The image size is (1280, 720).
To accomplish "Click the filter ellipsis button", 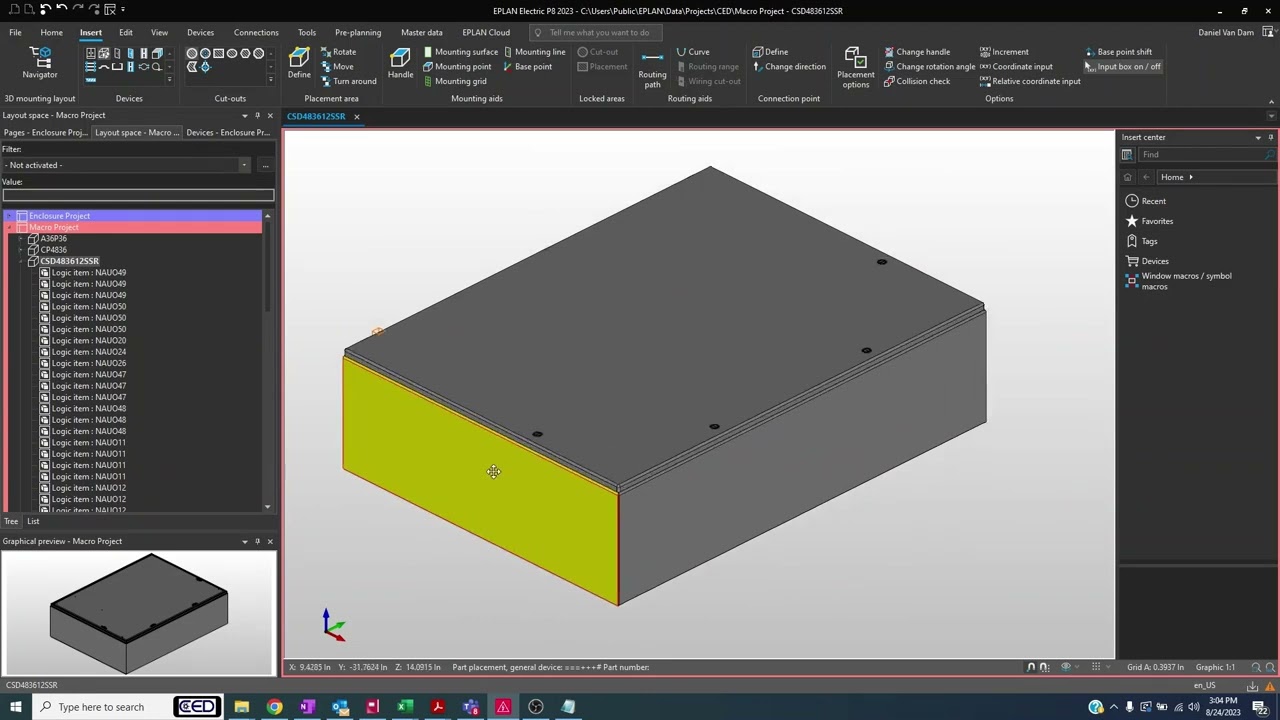I will pyautogui.click(x=265, y=165).
